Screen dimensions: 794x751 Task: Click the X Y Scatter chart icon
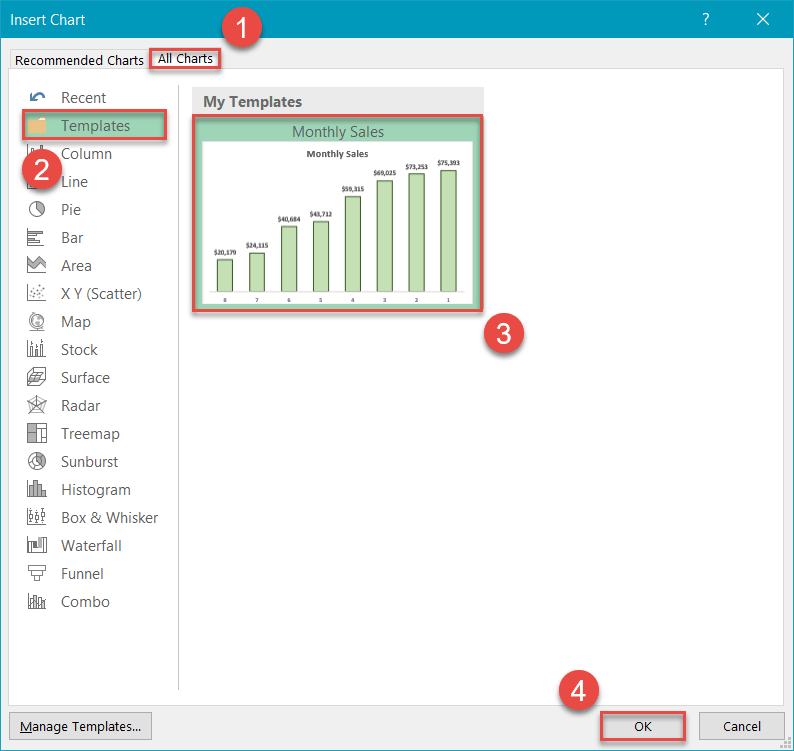36,293
